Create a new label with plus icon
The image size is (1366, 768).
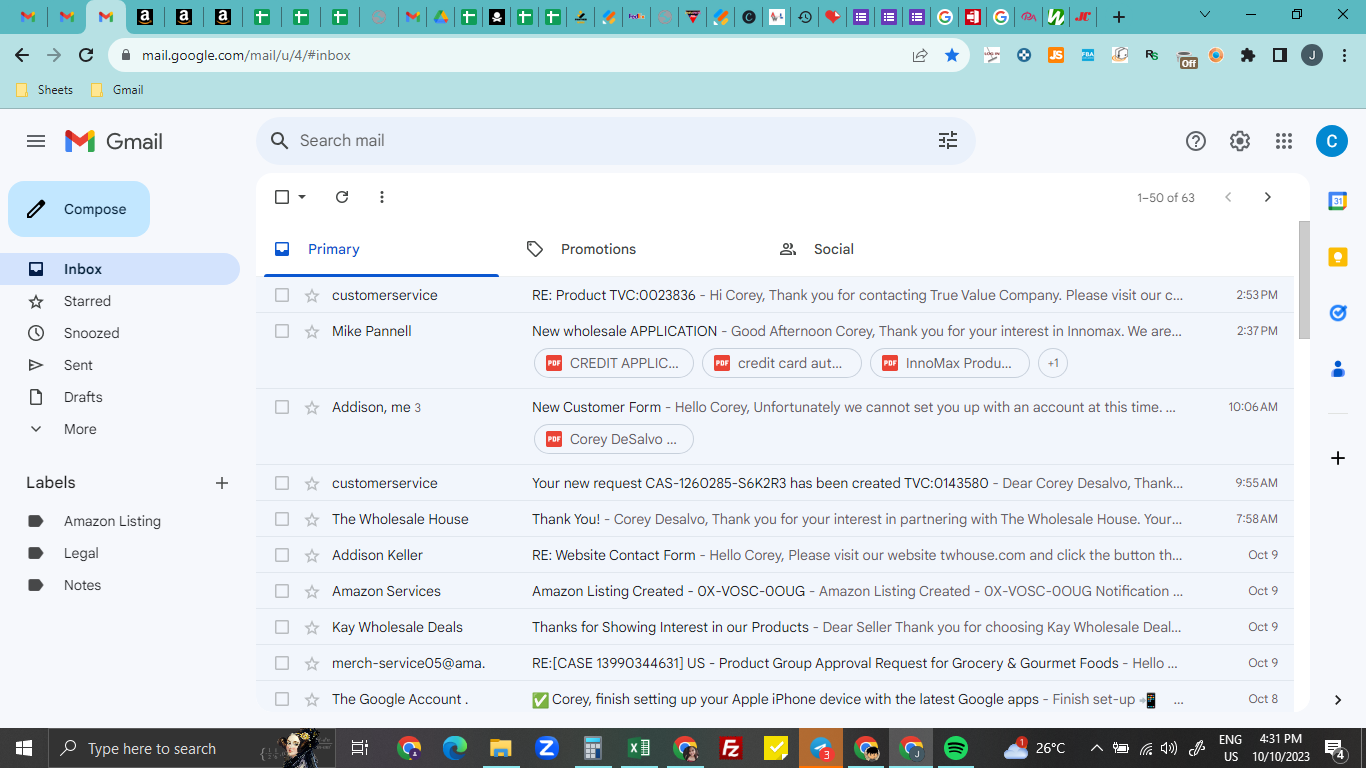(x=222, y=483)
